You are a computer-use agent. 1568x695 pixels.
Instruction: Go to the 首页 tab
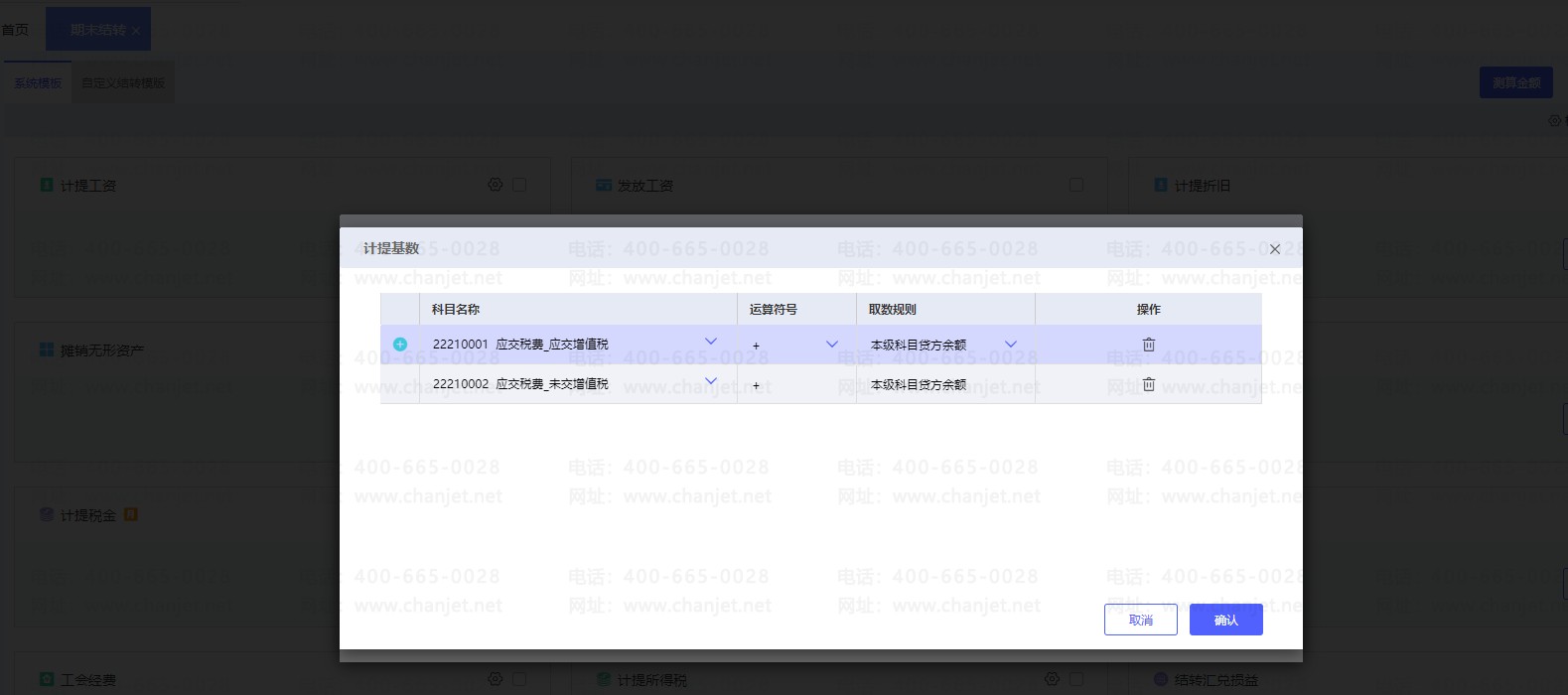(15, 30)
